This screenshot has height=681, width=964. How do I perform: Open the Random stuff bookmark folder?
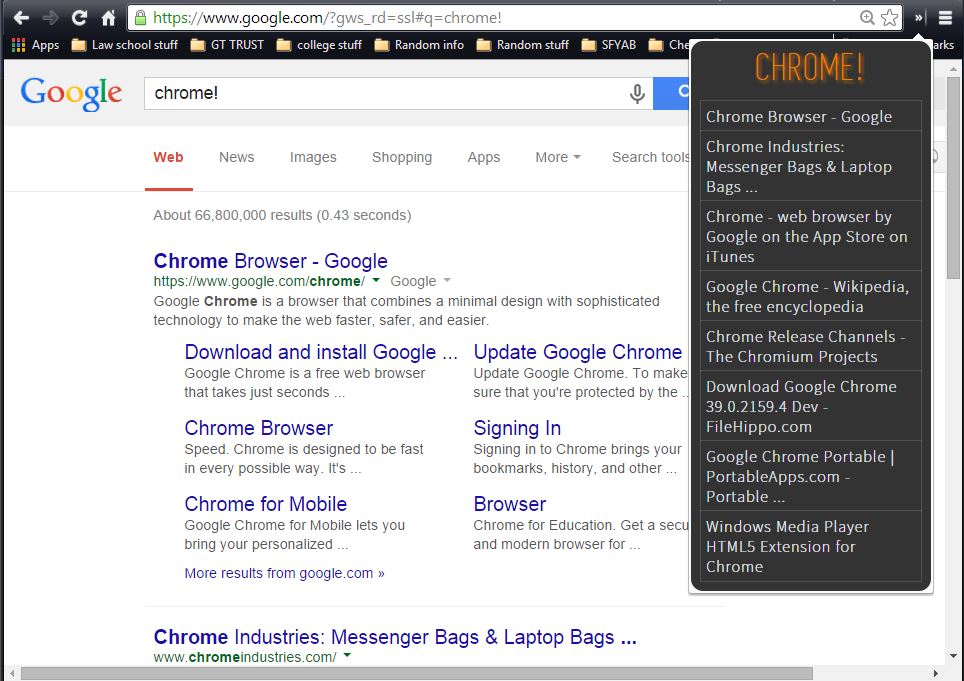pyautogui.click(x=523, y=45)
